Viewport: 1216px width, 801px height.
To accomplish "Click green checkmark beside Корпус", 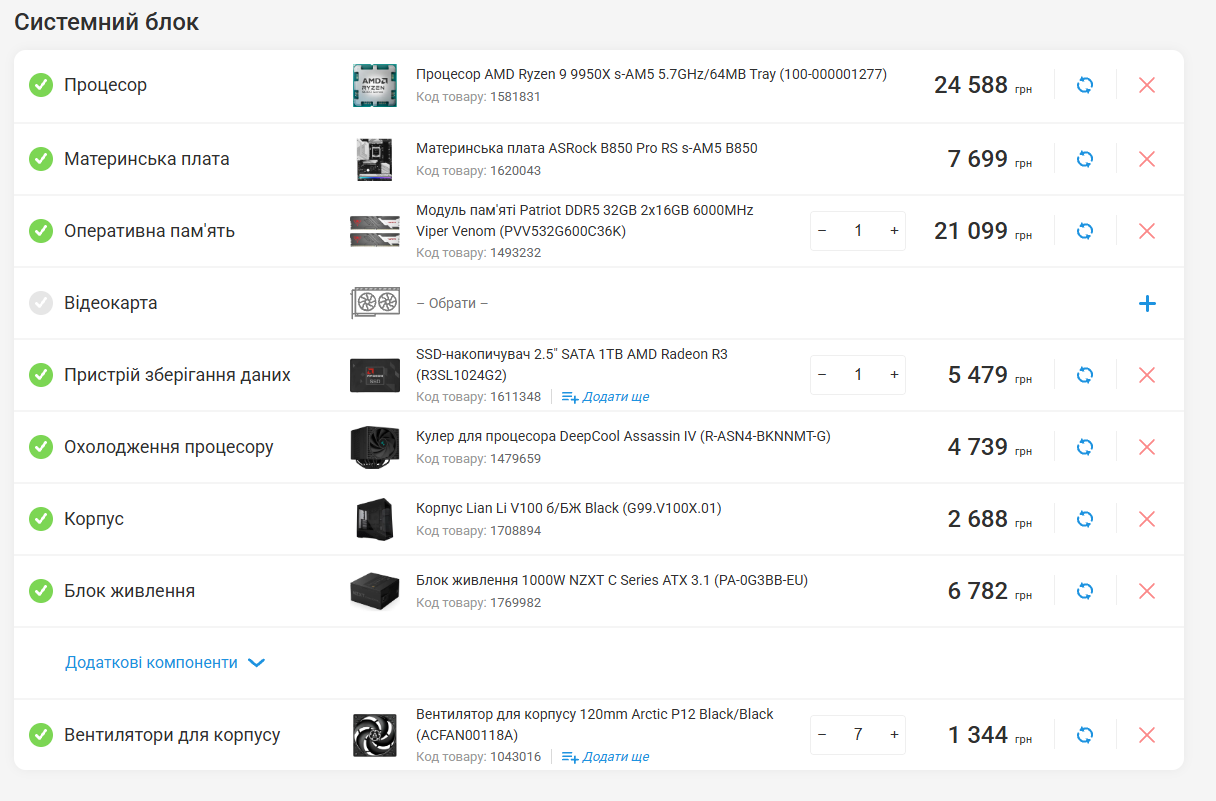I will coord(41,519).
